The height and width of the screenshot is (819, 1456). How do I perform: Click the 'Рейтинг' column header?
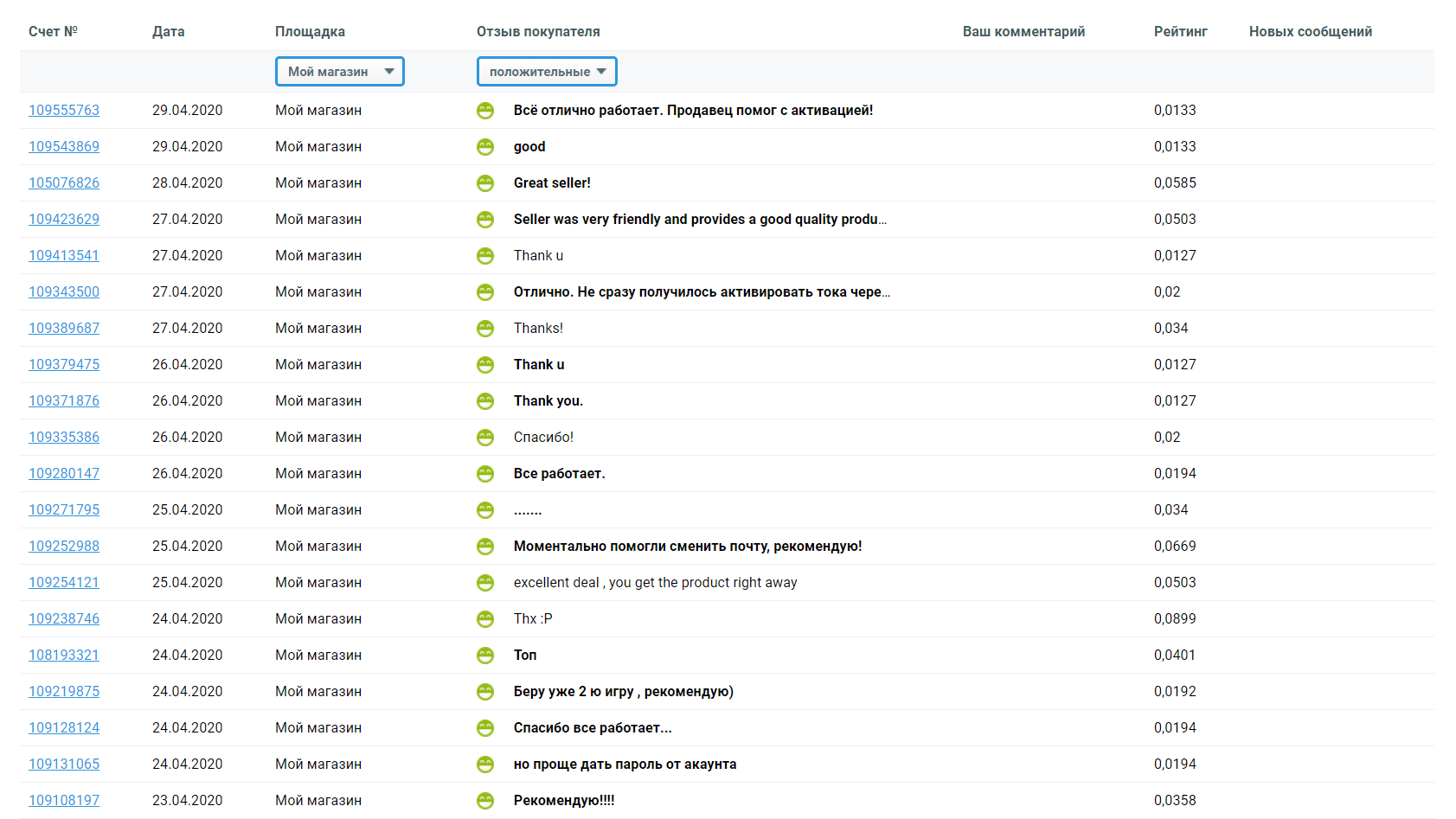click(1180, 32)
